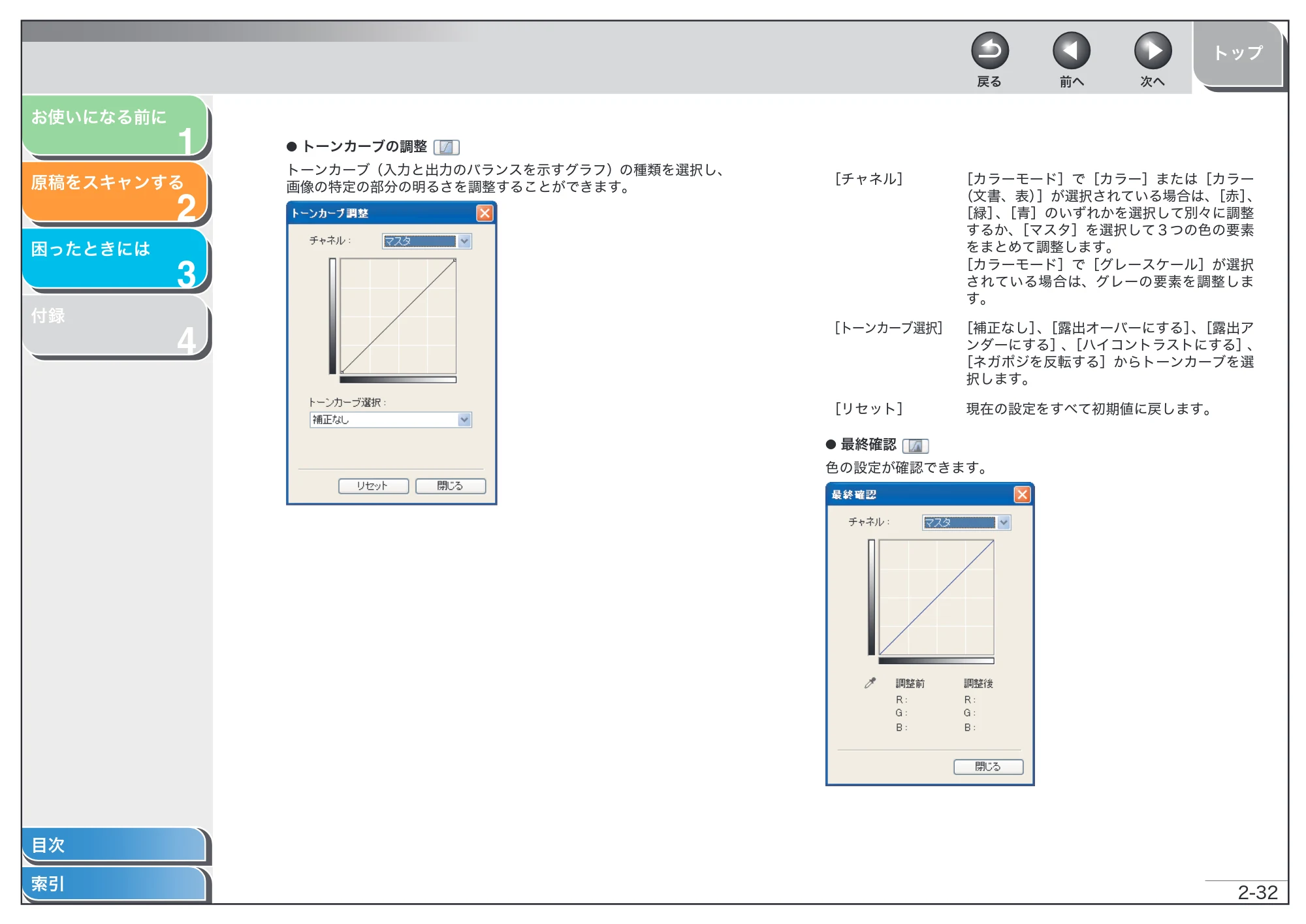Open chapter 4 付録
1306x924 pixels.
tap(115, 325)
